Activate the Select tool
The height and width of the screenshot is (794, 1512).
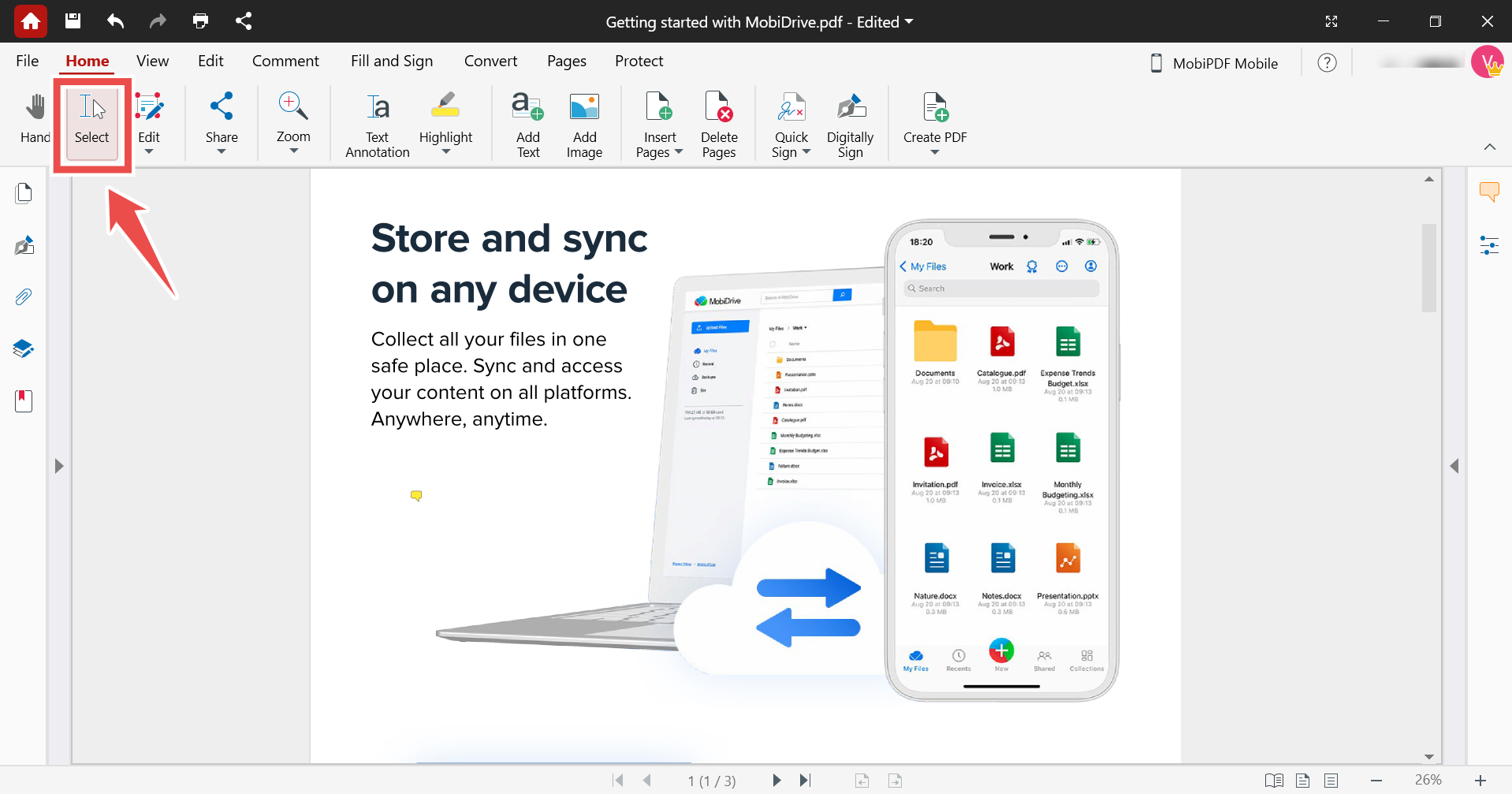click(x=92, y=122)
